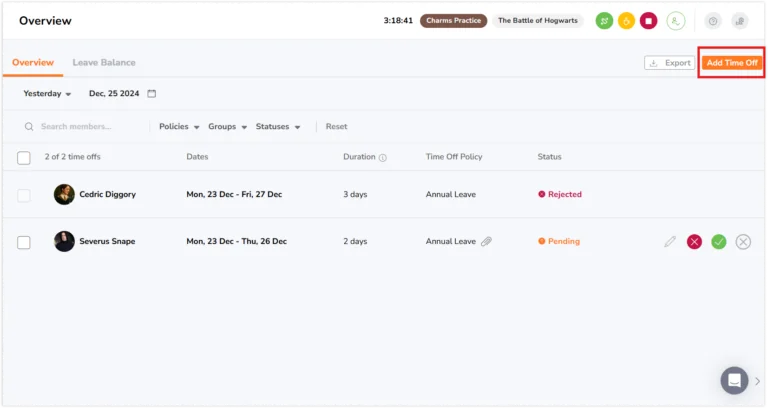Screen dimensions: 768x408
Task: Click the 2 days duration cell
Action: [355, 241]
